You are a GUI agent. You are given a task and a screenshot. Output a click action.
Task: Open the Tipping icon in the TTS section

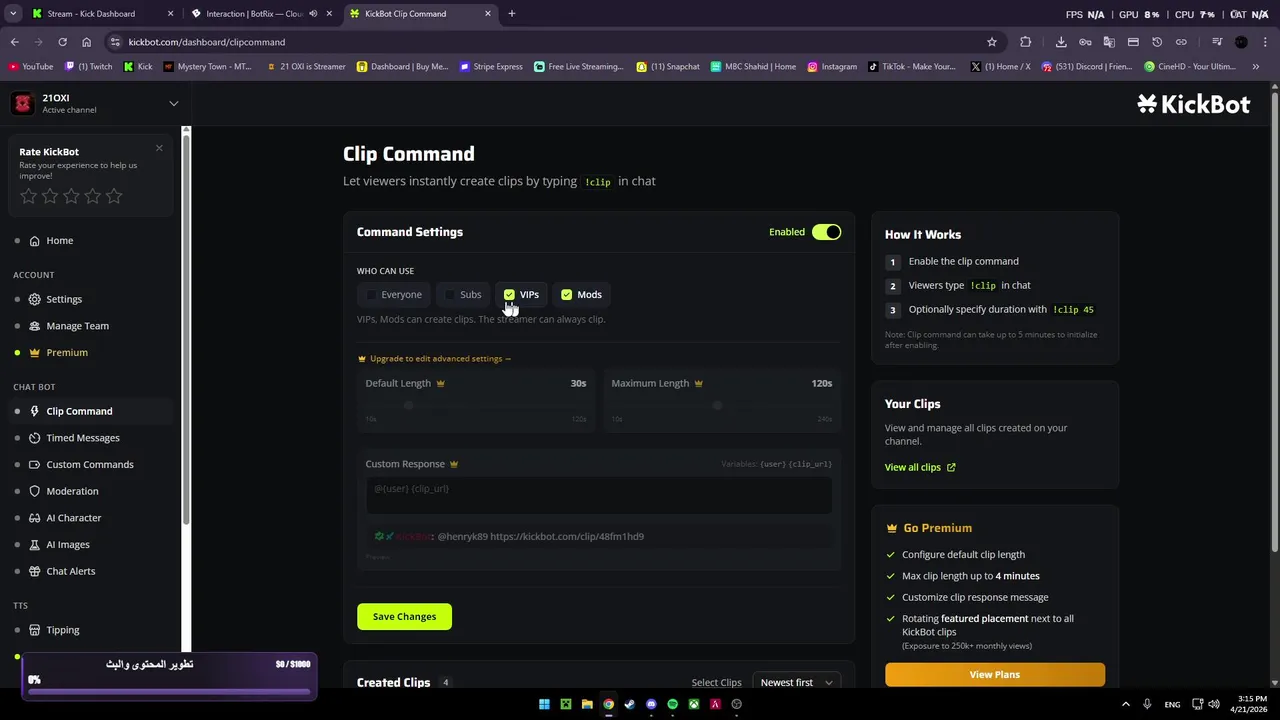pos(35,630)
